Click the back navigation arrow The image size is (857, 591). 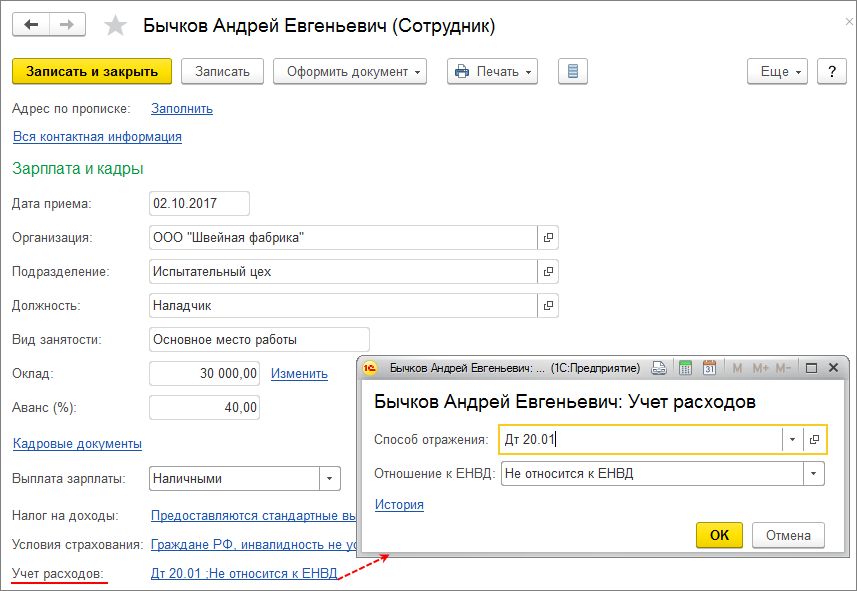click(x=30, y=25)
